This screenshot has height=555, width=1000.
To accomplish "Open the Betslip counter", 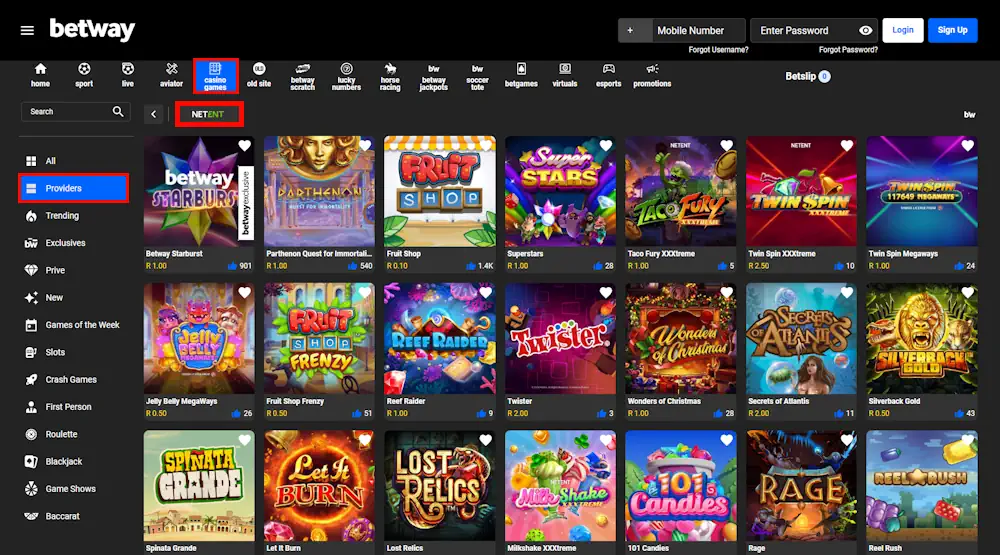I will click(807, 77).
